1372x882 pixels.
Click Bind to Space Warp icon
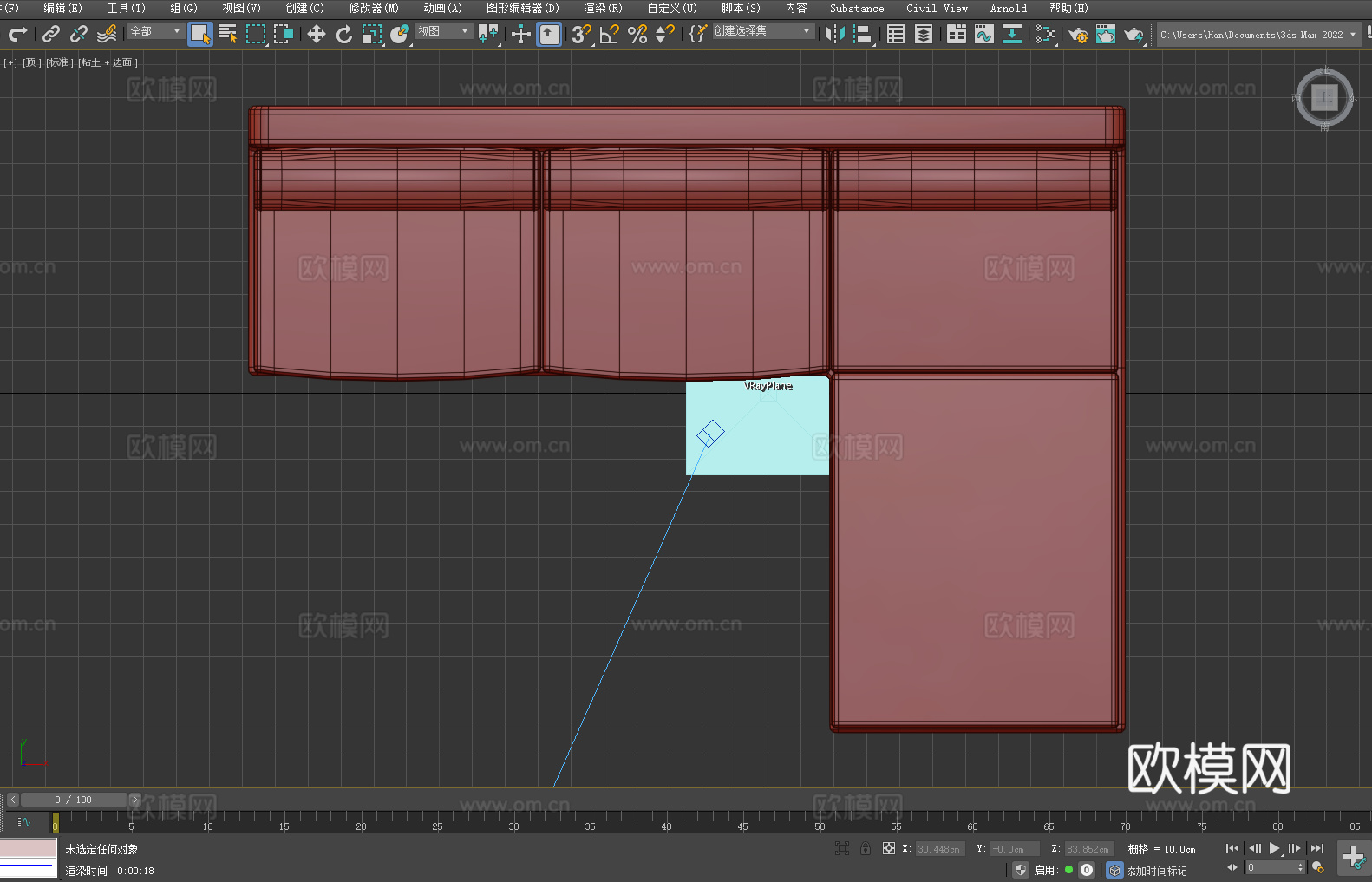[107, 34]
